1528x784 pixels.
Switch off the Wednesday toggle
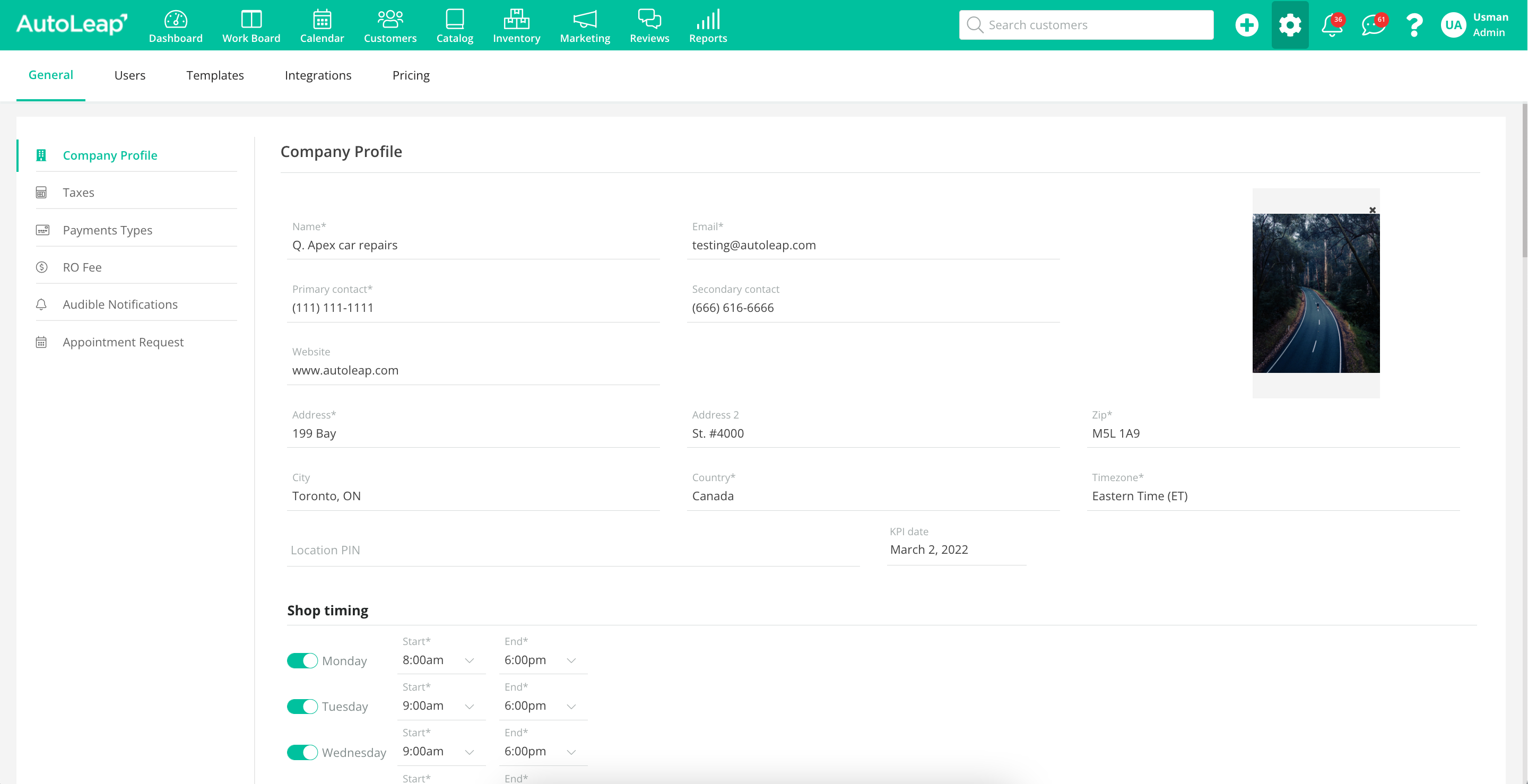(x=302, y=752)
